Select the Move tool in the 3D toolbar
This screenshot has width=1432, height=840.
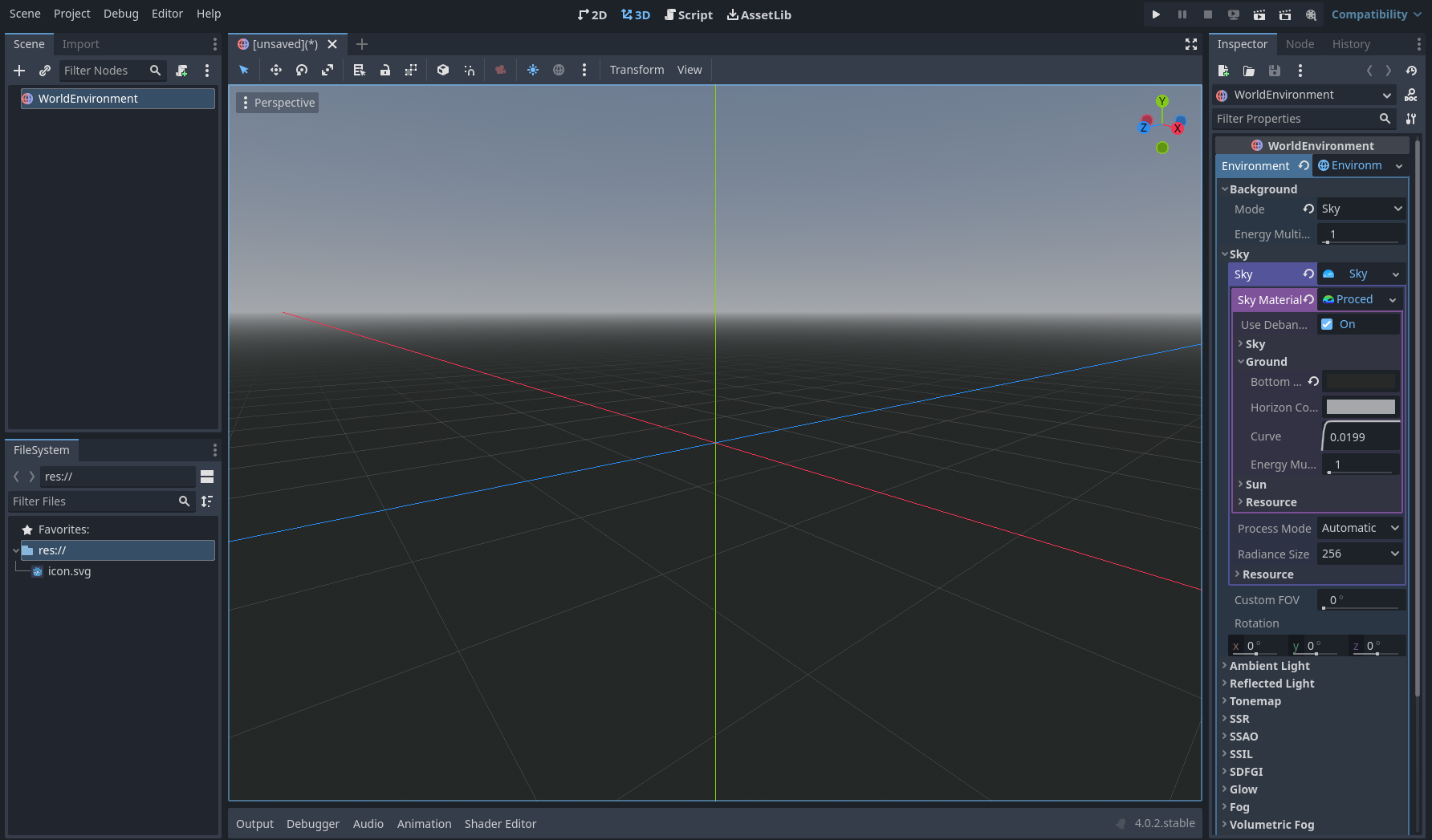275,70
